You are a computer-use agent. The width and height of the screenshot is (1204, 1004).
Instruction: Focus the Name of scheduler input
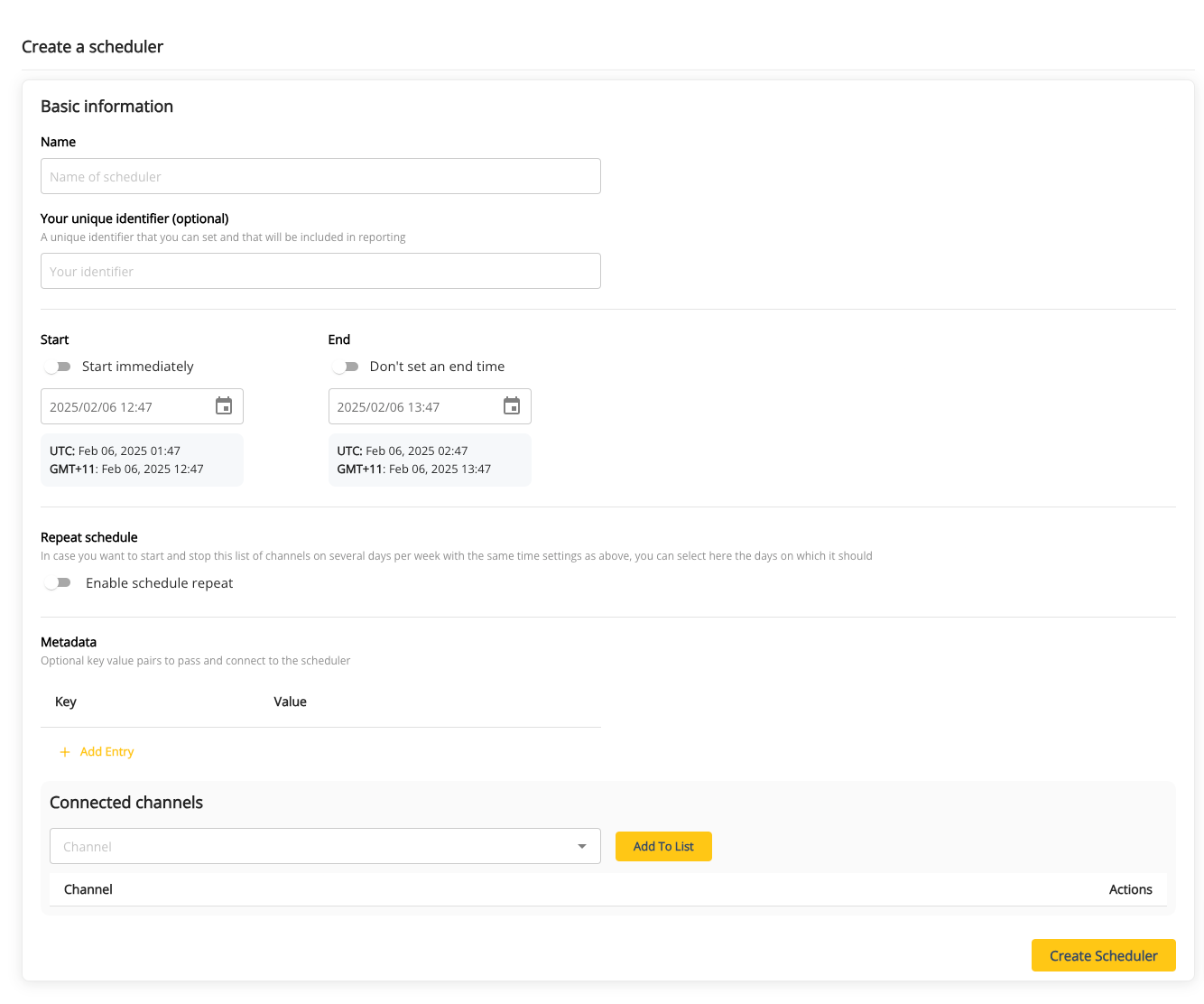point(320,176)
